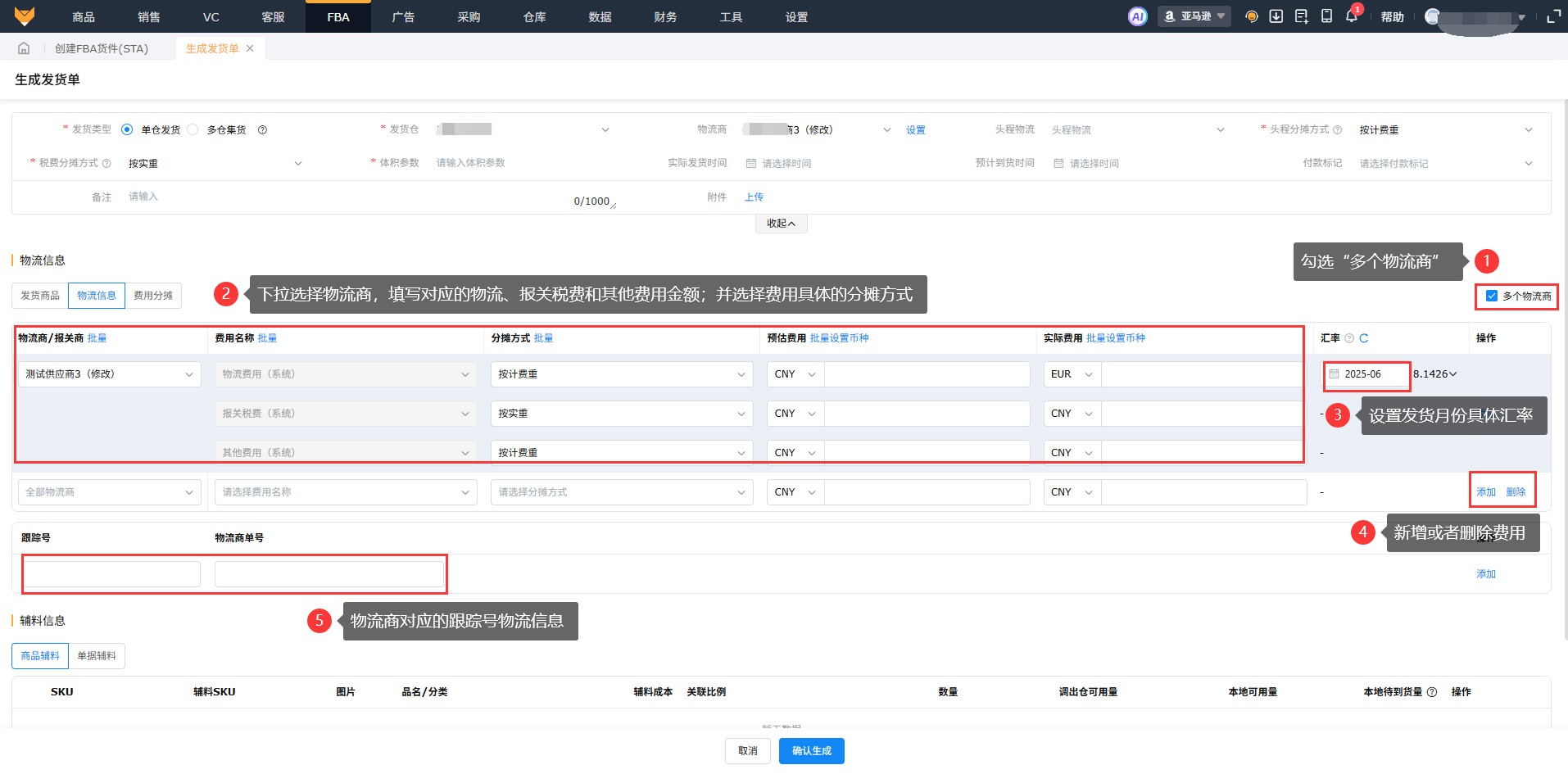Click the 跟踪号 input field
Screen dimensions: 1568x774
111,574
